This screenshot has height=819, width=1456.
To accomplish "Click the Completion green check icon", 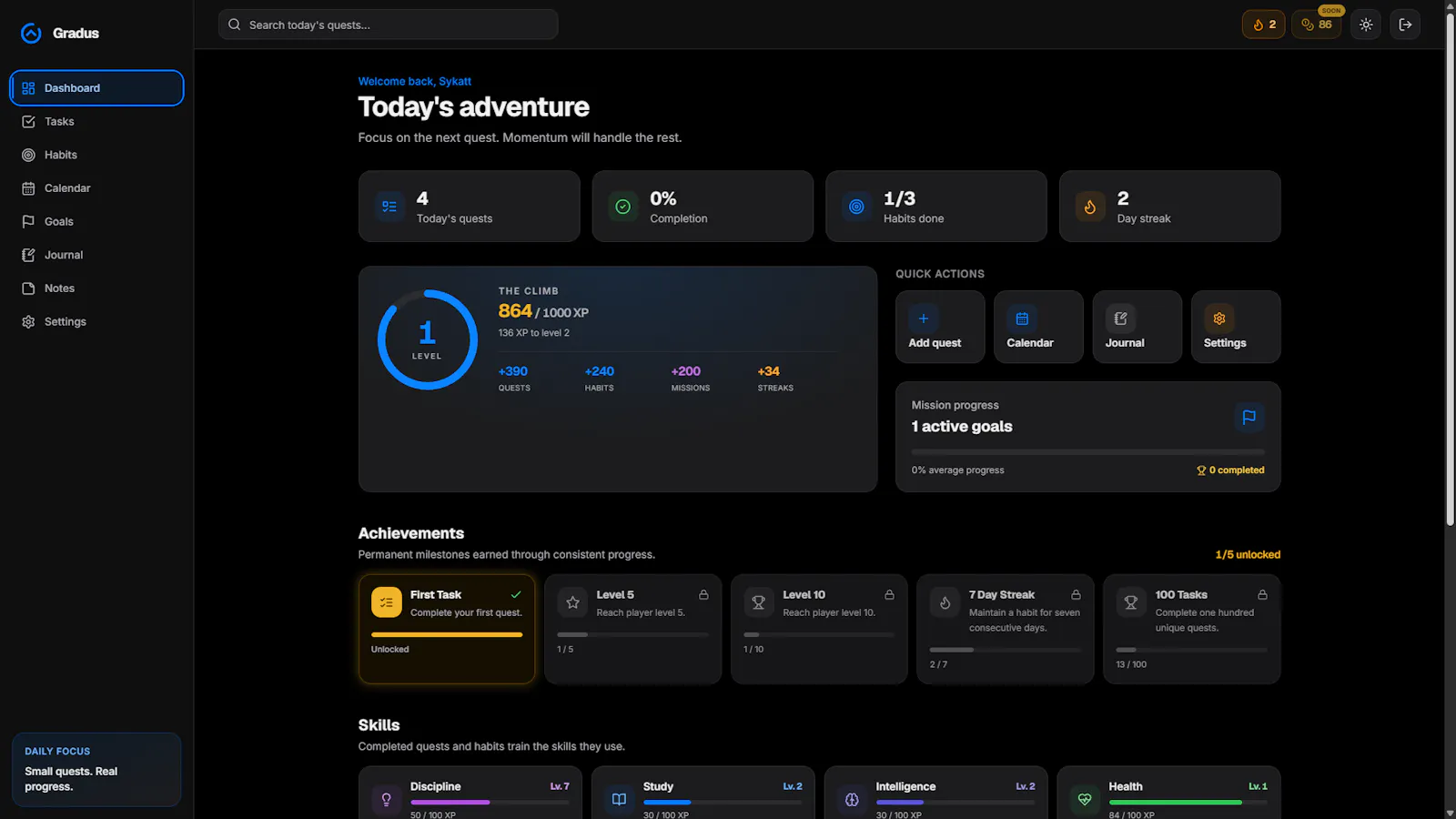I will pos(622,207).
